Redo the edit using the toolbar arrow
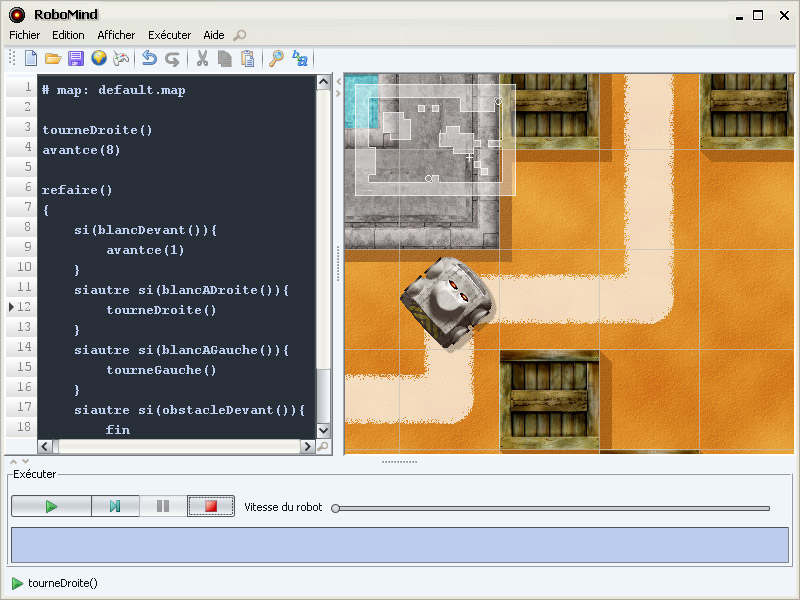800x600 pixels. click(172, 59)
